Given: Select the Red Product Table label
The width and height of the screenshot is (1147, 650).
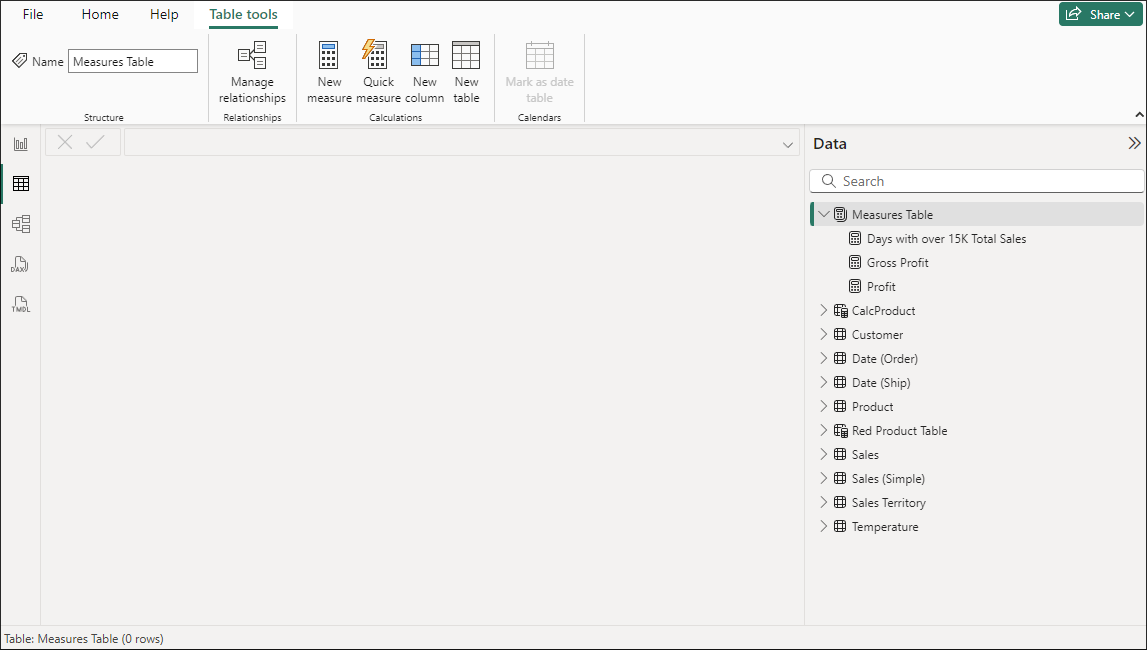Looking at the screenshot, I should [x=900, y=431].
